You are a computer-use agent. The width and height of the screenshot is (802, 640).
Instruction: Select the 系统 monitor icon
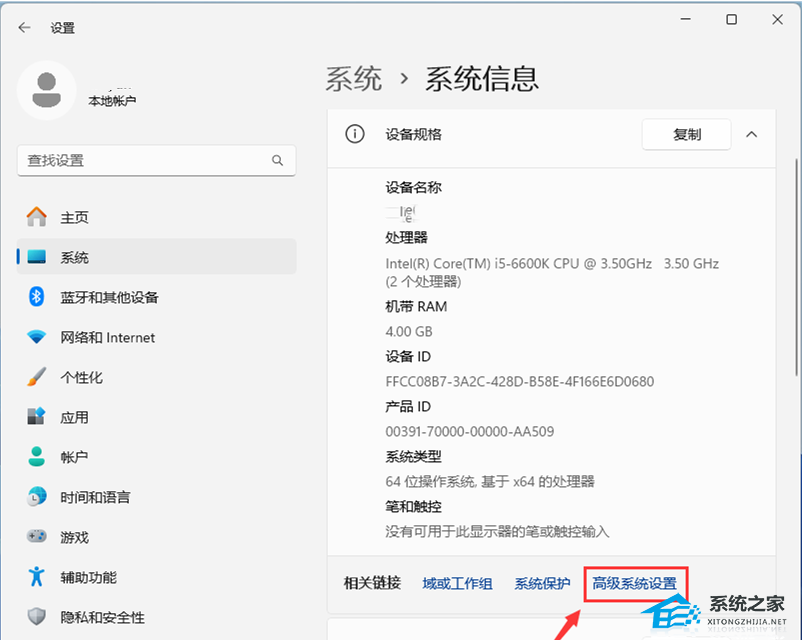point(37,257)
